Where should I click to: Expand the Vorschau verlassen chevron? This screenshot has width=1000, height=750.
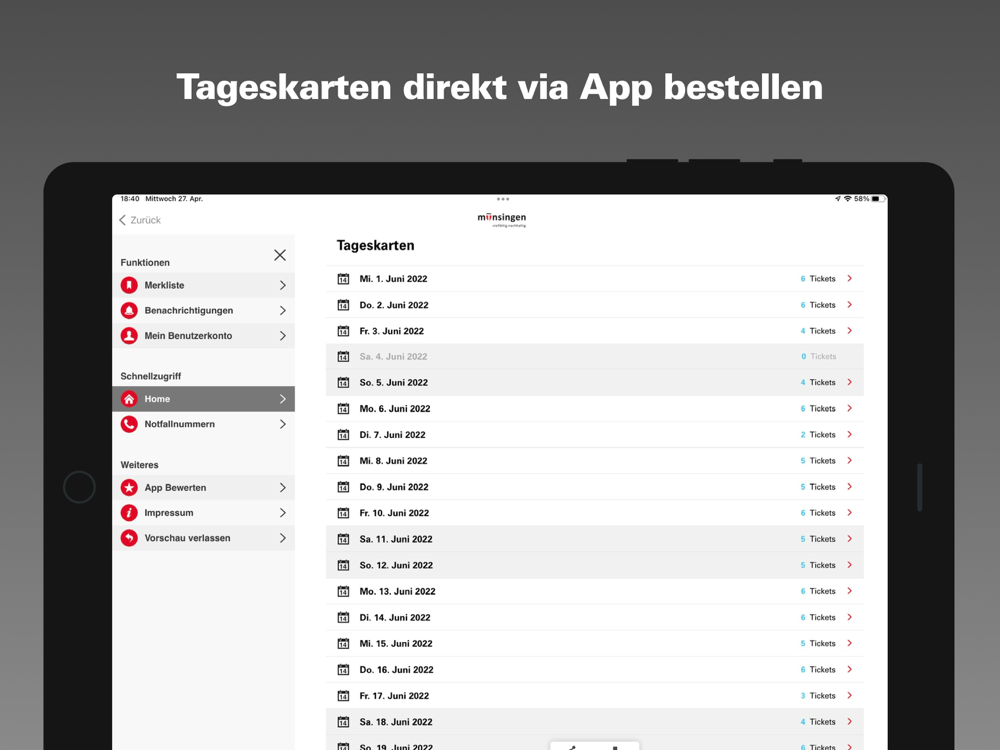(283, 538)
